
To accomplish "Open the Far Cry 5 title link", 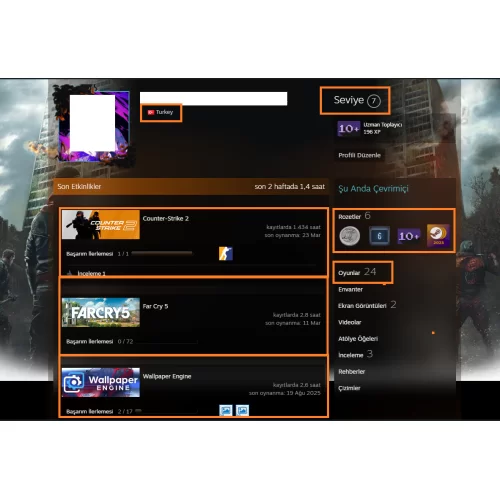I will pyautogui.click(x=155, y=306).
